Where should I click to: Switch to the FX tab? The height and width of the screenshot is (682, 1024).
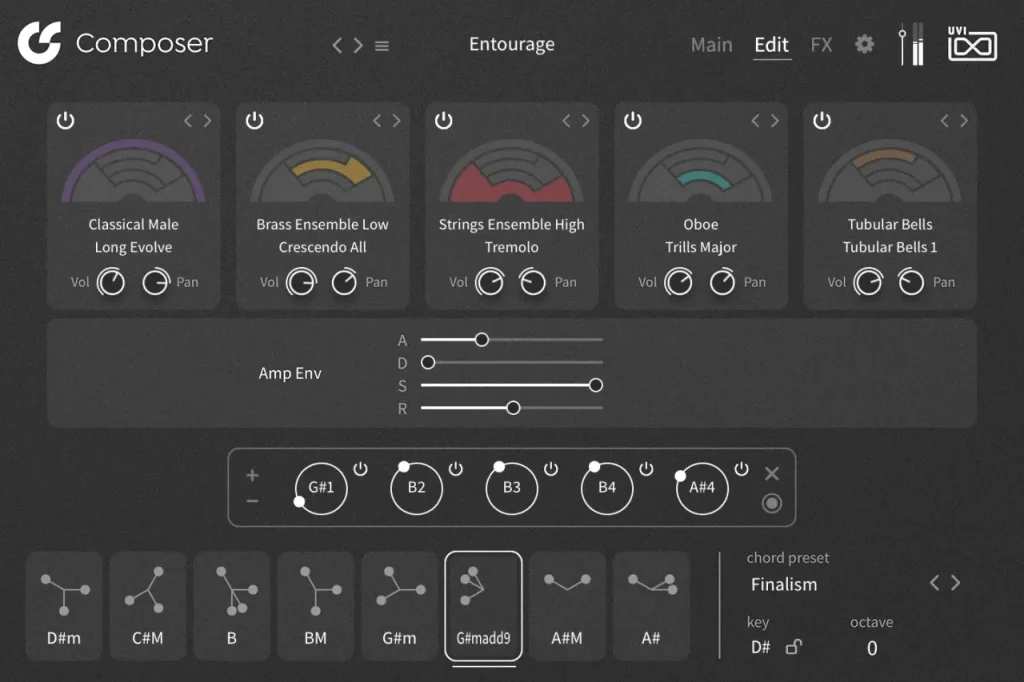click(x=821, y=45)
